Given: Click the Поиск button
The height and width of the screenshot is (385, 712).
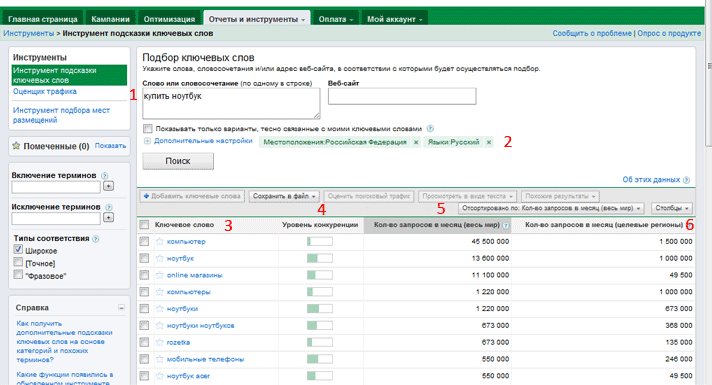Looking at the screenshot, I should [178, 161].
